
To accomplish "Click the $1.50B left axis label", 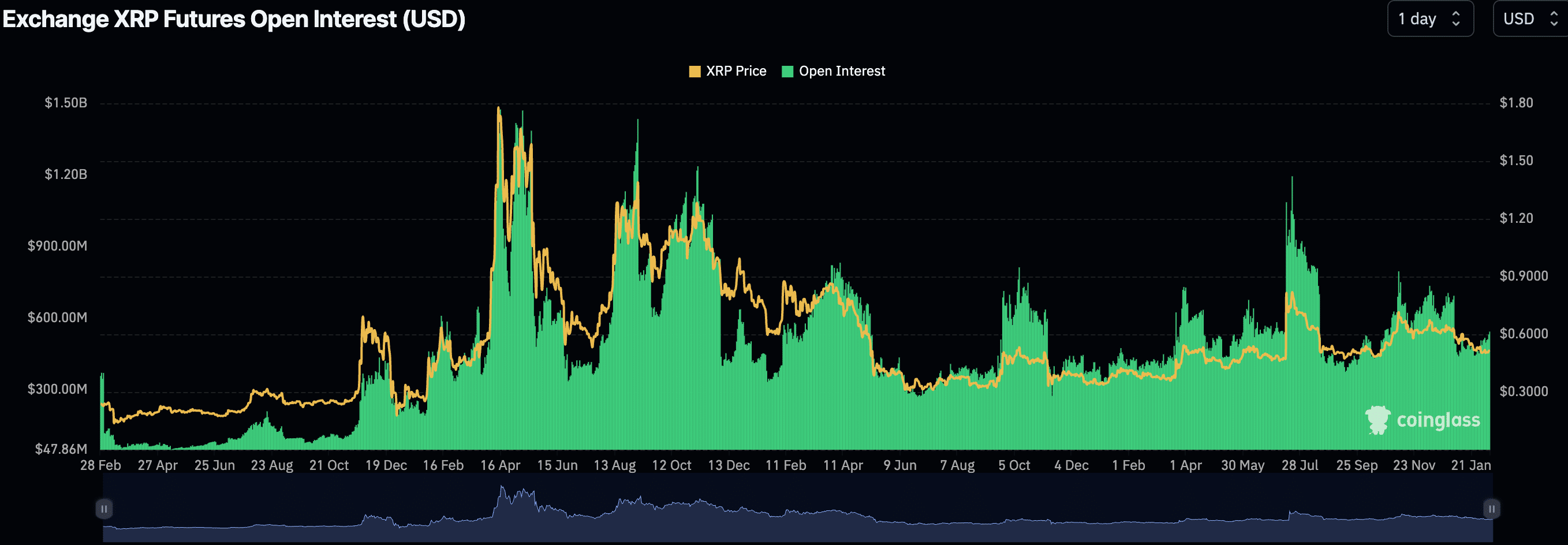I will point(66,103).
